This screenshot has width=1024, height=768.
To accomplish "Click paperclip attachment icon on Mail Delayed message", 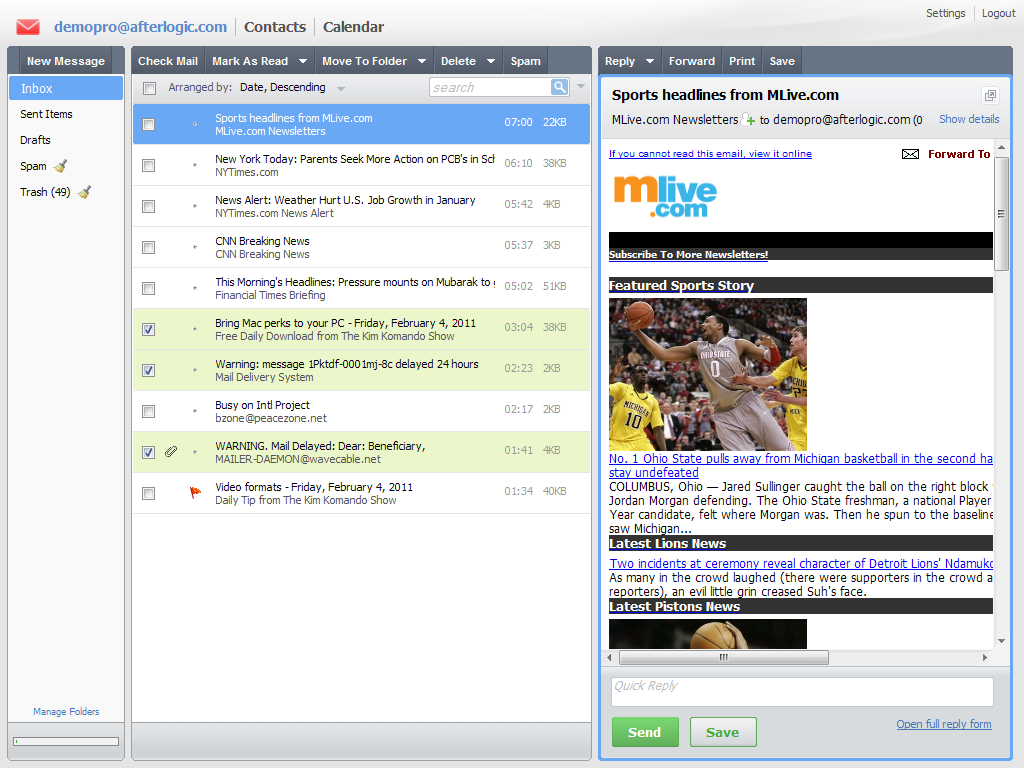I will point(171,452).
